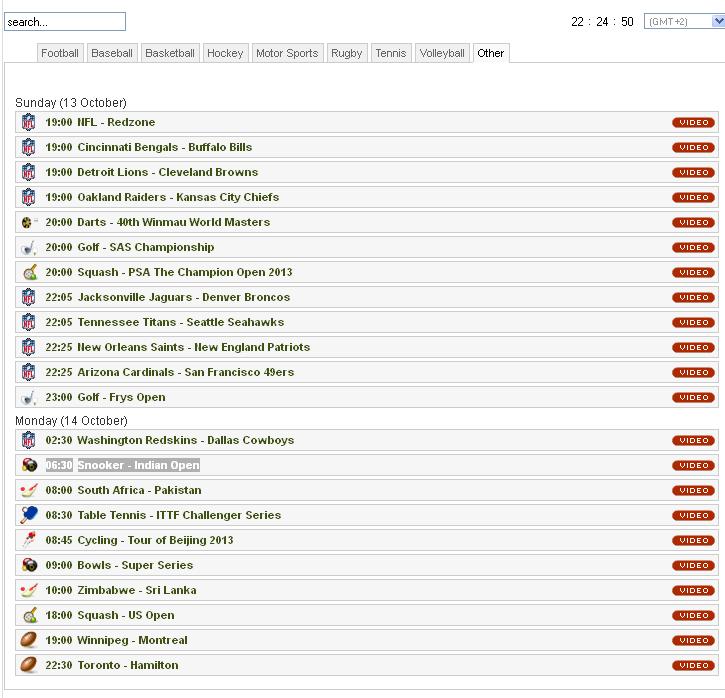This screenshot has height=698, width=725.
Task: Open the Motor Sports tab
Action: point(287,53)
